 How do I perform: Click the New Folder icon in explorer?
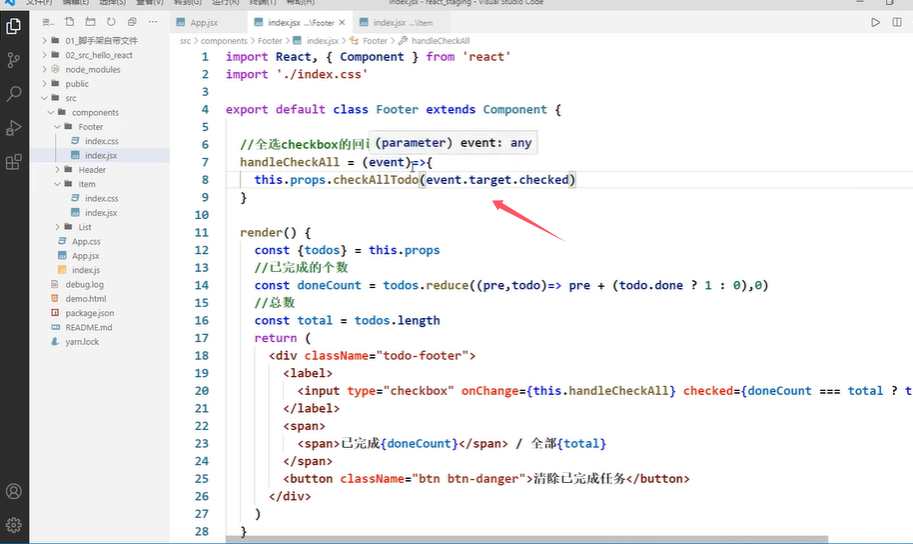coord(90,22)
